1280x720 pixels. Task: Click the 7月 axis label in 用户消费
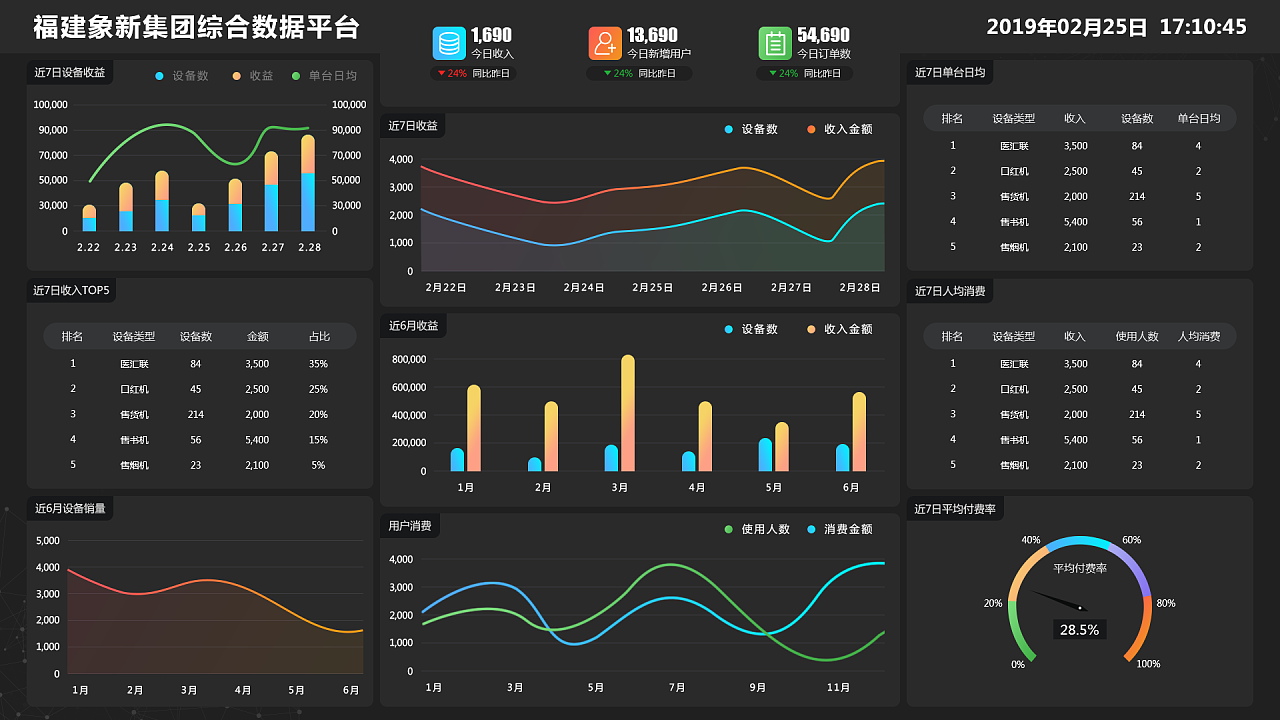click(x=677, y=688)
